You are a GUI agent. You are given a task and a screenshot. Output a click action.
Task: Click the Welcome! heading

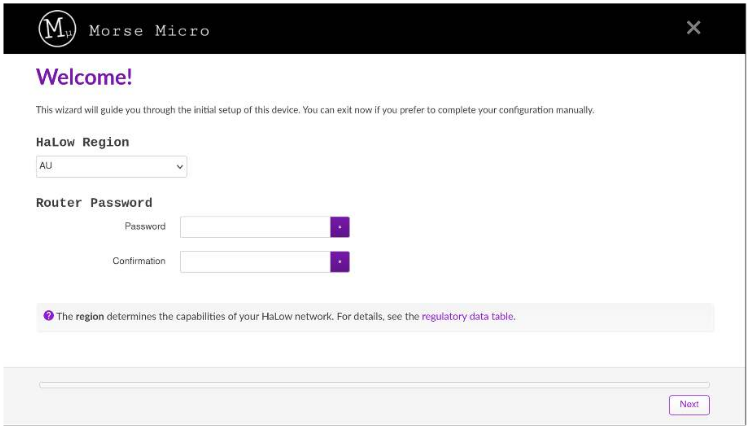pos(84,77)
